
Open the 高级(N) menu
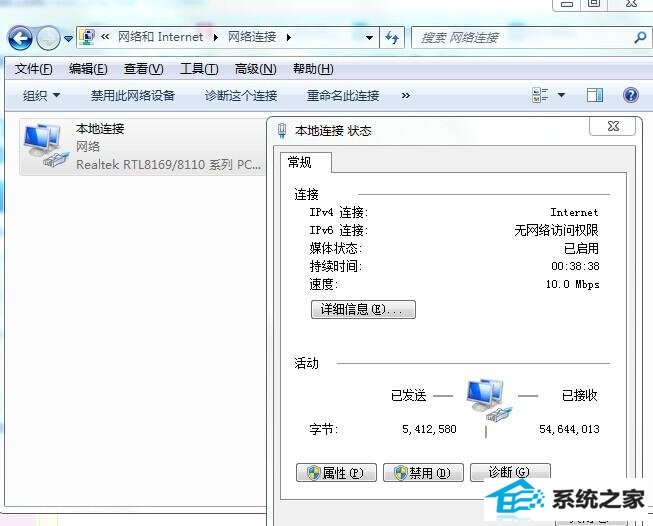tap(255, 69)
